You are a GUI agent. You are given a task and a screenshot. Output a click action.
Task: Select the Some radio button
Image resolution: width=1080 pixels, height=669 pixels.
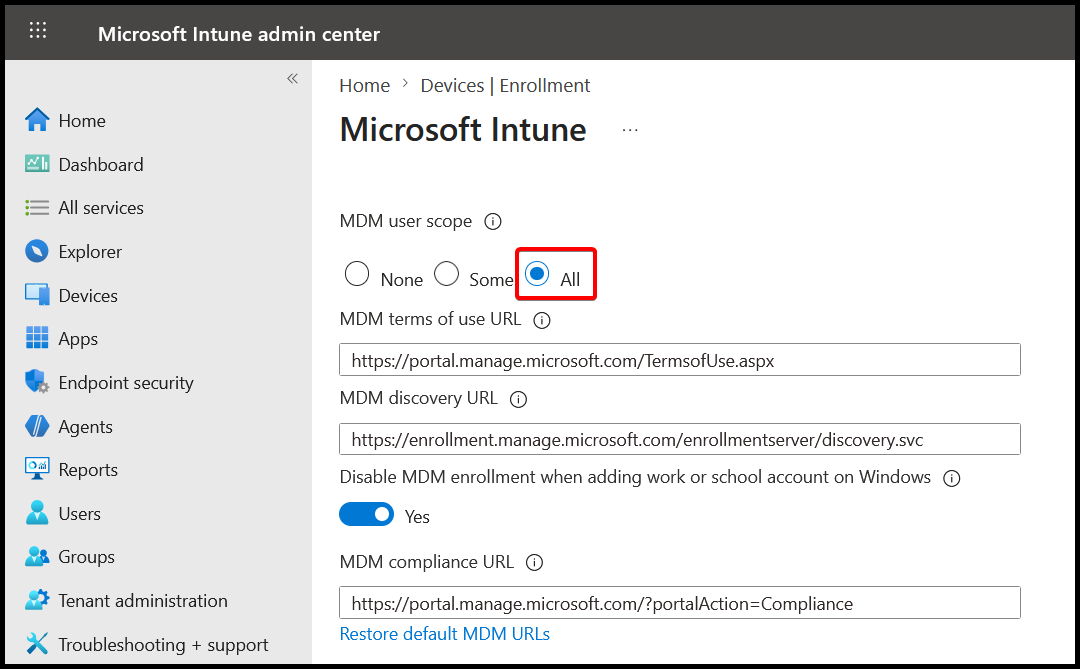(446, 274)
